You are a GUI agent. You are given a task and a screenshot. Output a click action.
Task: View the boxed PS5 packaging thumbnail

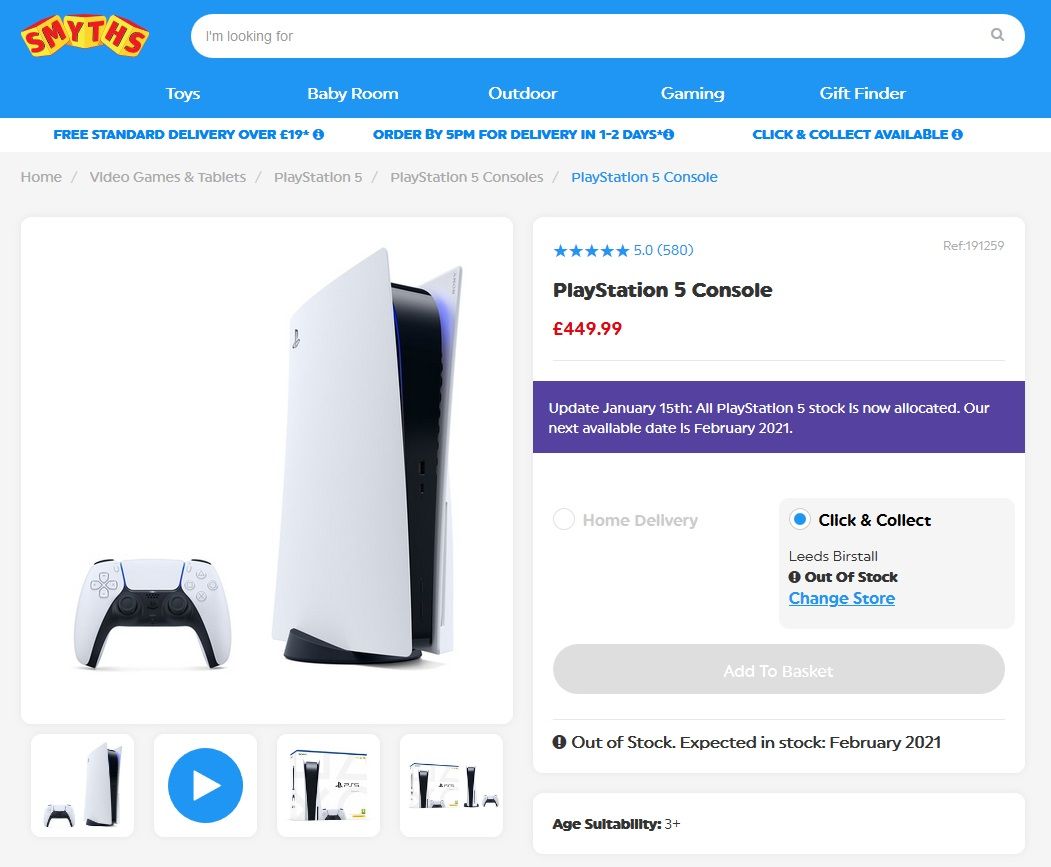click(x=328, y=785)
